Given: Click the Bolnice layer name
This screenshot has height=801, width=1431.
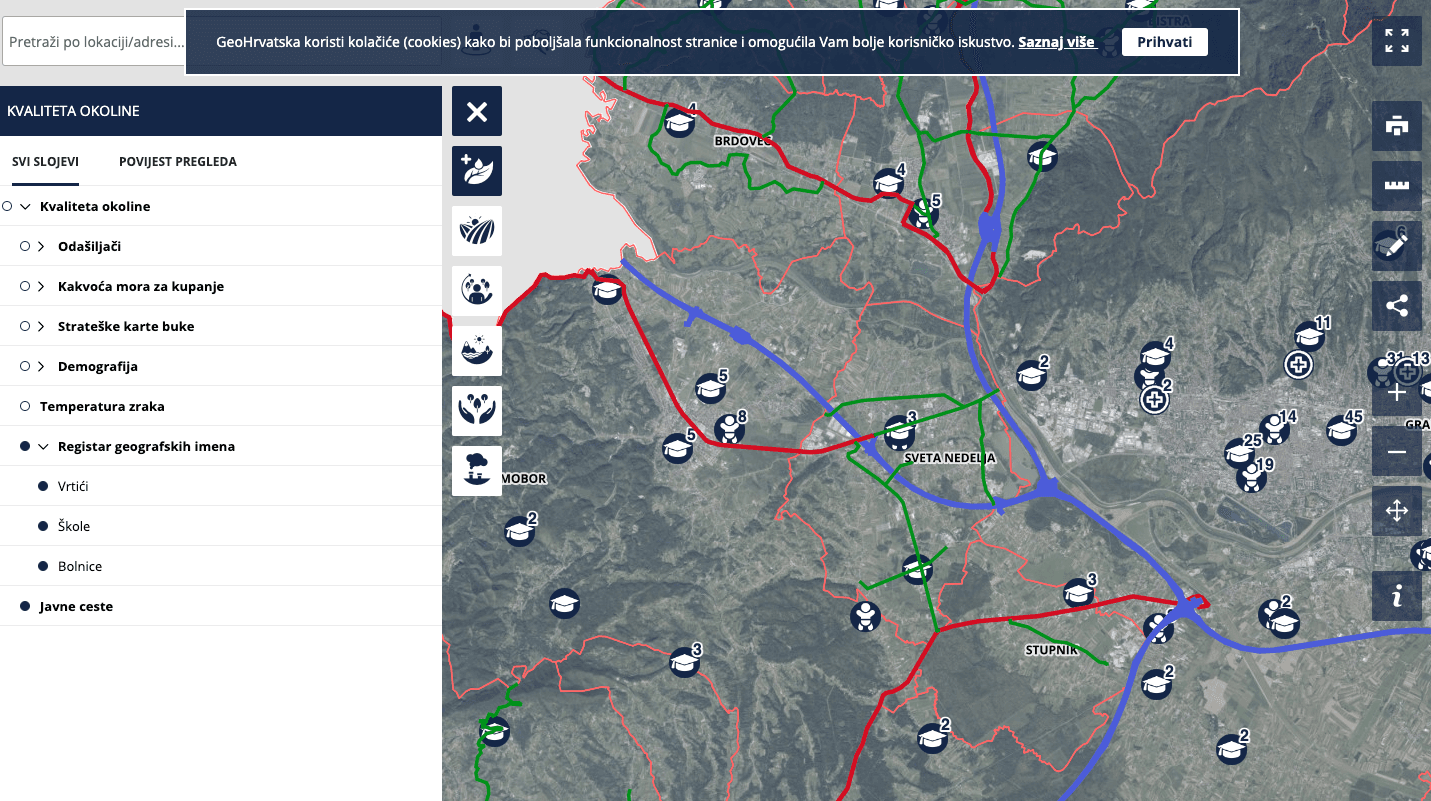Looking at the screenshot, I should 80,566.
